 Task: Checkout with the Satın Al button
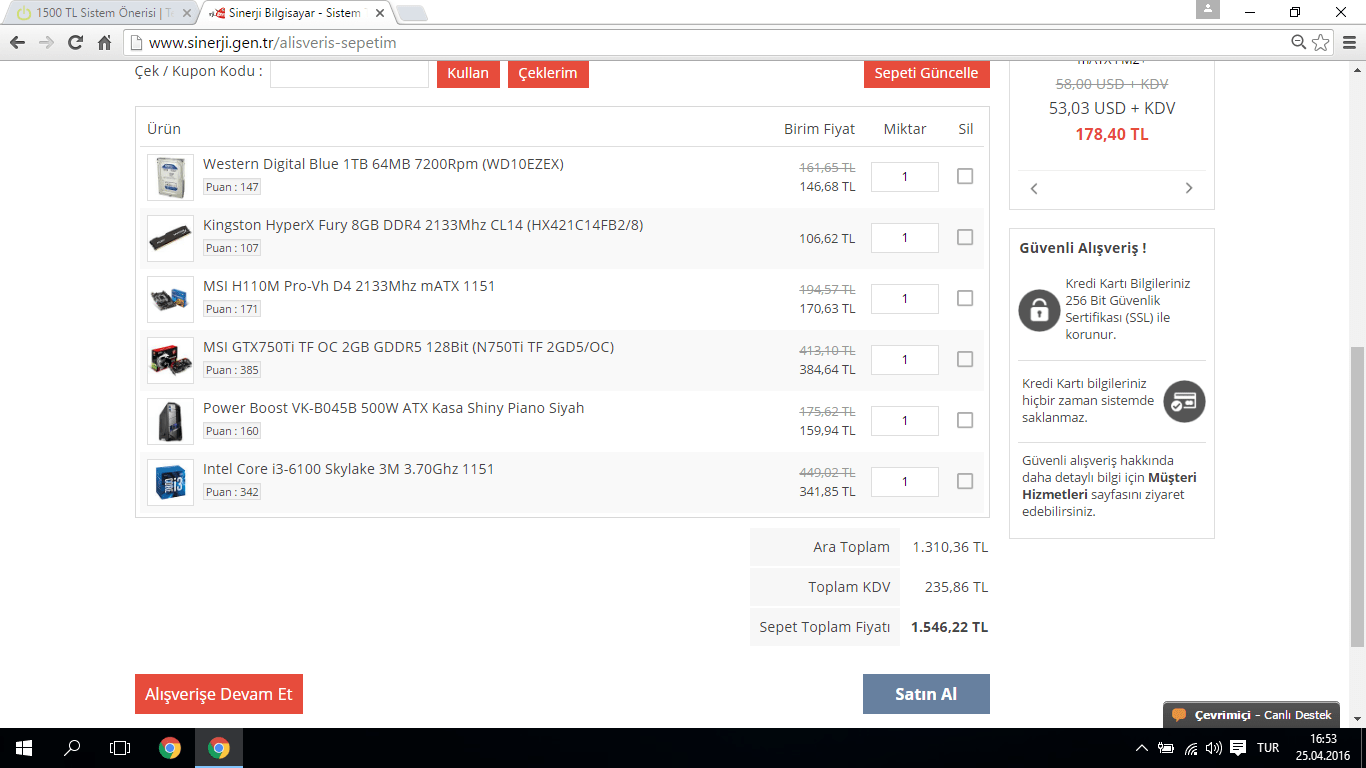pos(926,694)
